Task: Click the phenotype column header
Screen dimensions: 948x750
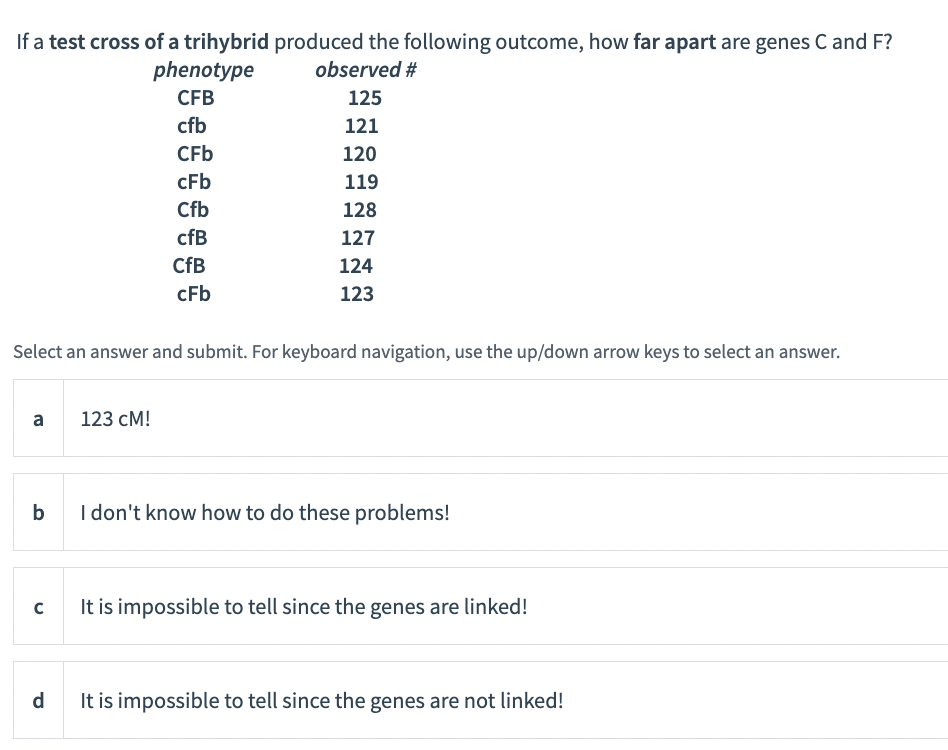Action: pyautogui.click(x=203, y=69)
